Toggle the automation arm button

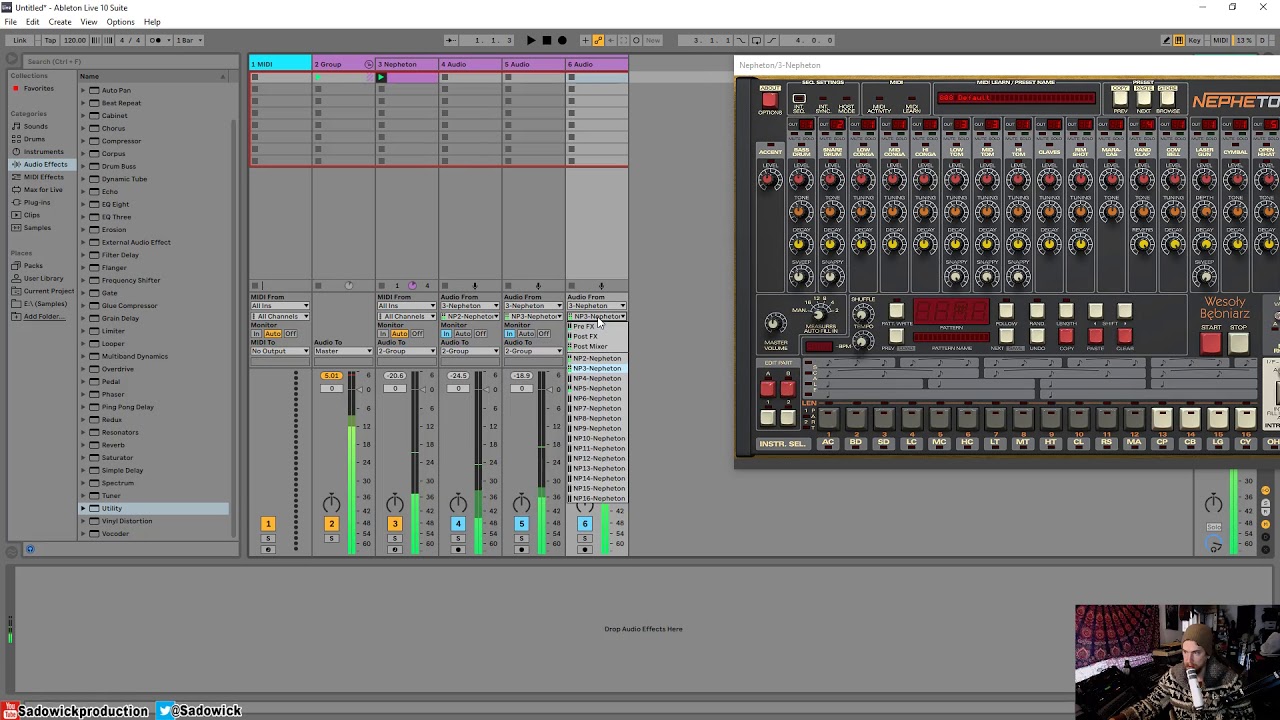598,40
